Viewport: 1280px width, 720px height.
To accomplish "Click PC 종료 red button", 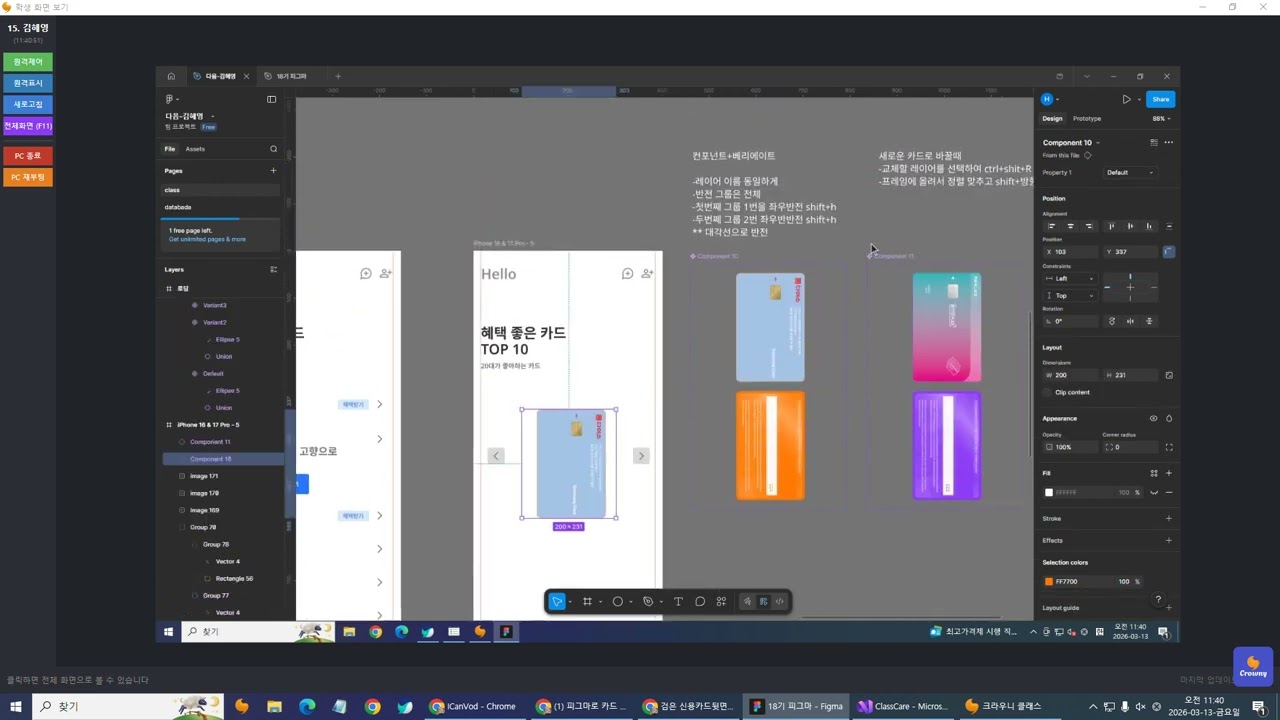I will pos(28,156).
